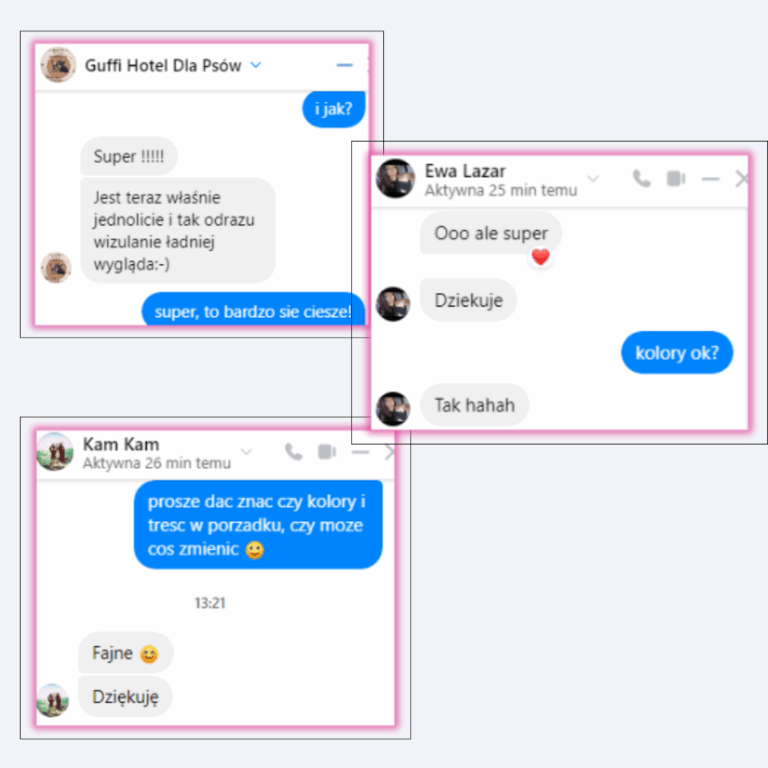The width and height of the screenshot is (768, 768).
Task: Open Kam Kam's header profile picture
Action: [x=55, y=452]
